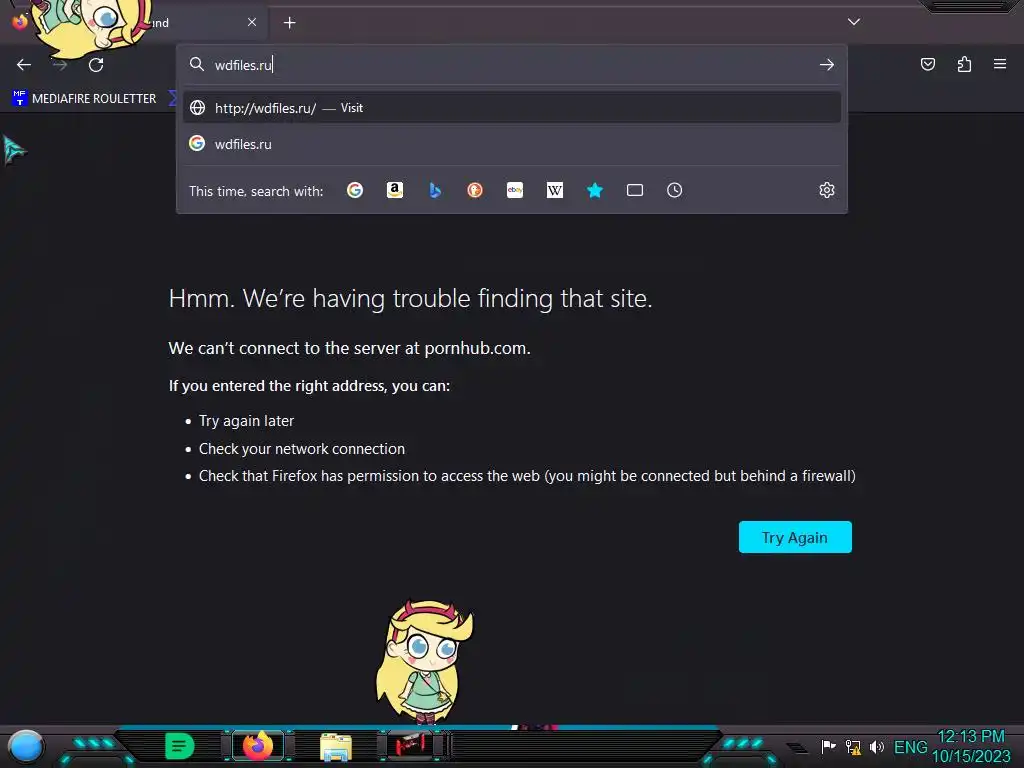Screen dimensions: 1024x768
Task: Open the Pocket save icon
Action: (927, 64)
